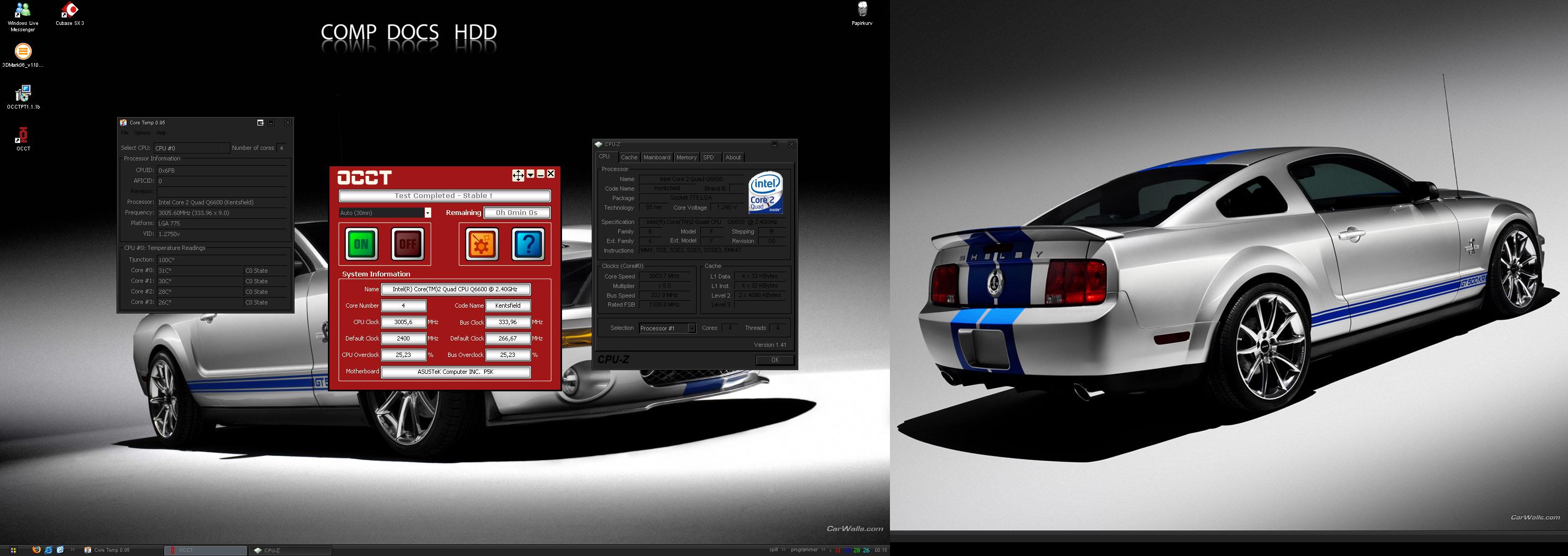Click OCCT Bus Clock value 333,96
Image resolution: width=1568 pixels, height=556 pixels.
coord(507,322)
